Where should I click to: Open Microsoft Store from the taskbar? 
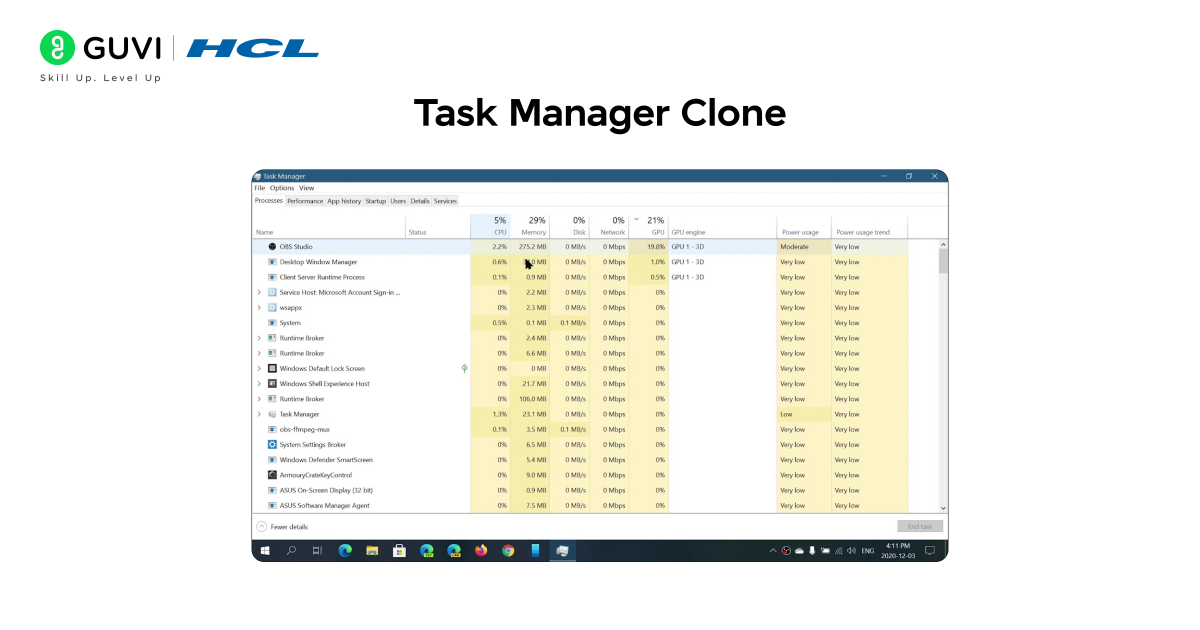point(399,551)
